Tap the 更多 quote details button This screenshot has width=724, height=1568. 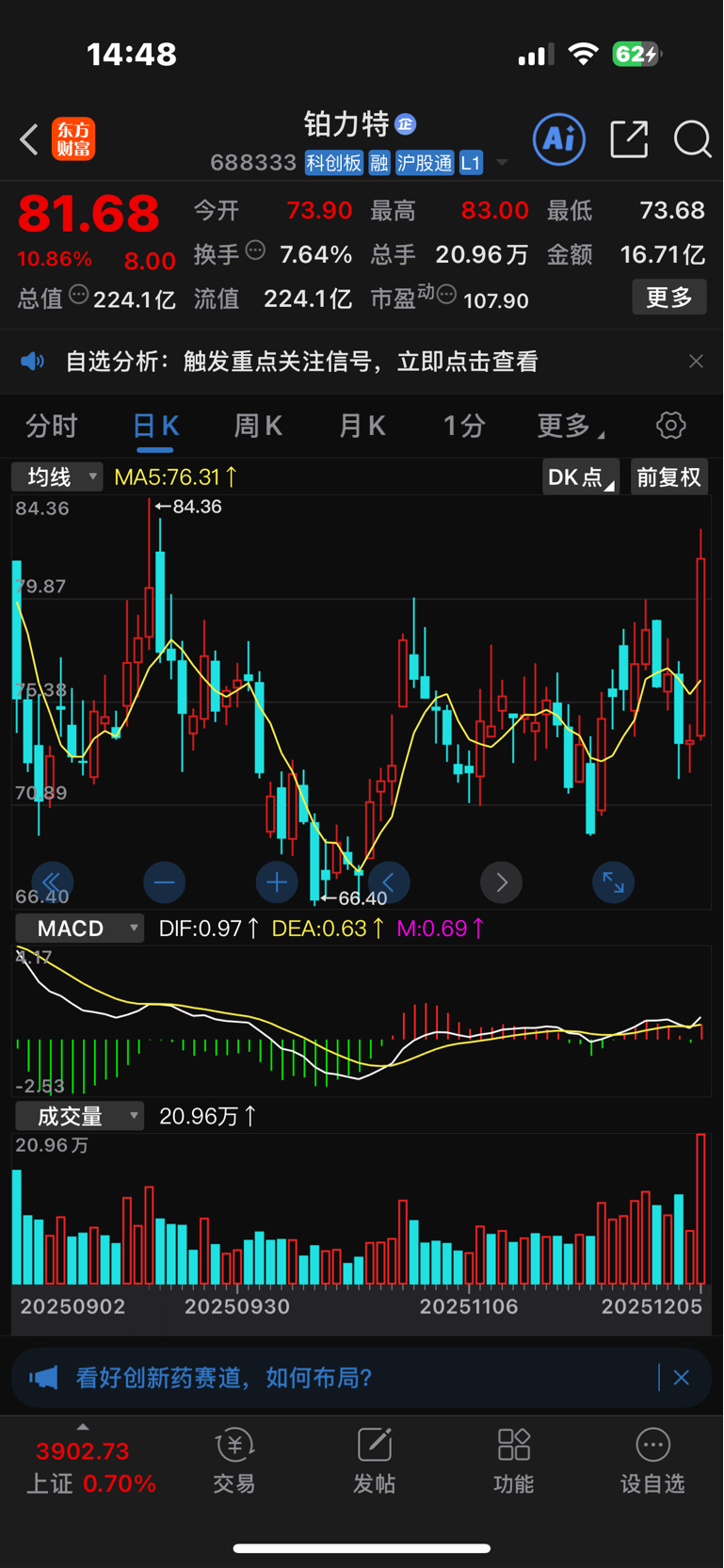tap(669, 298)
